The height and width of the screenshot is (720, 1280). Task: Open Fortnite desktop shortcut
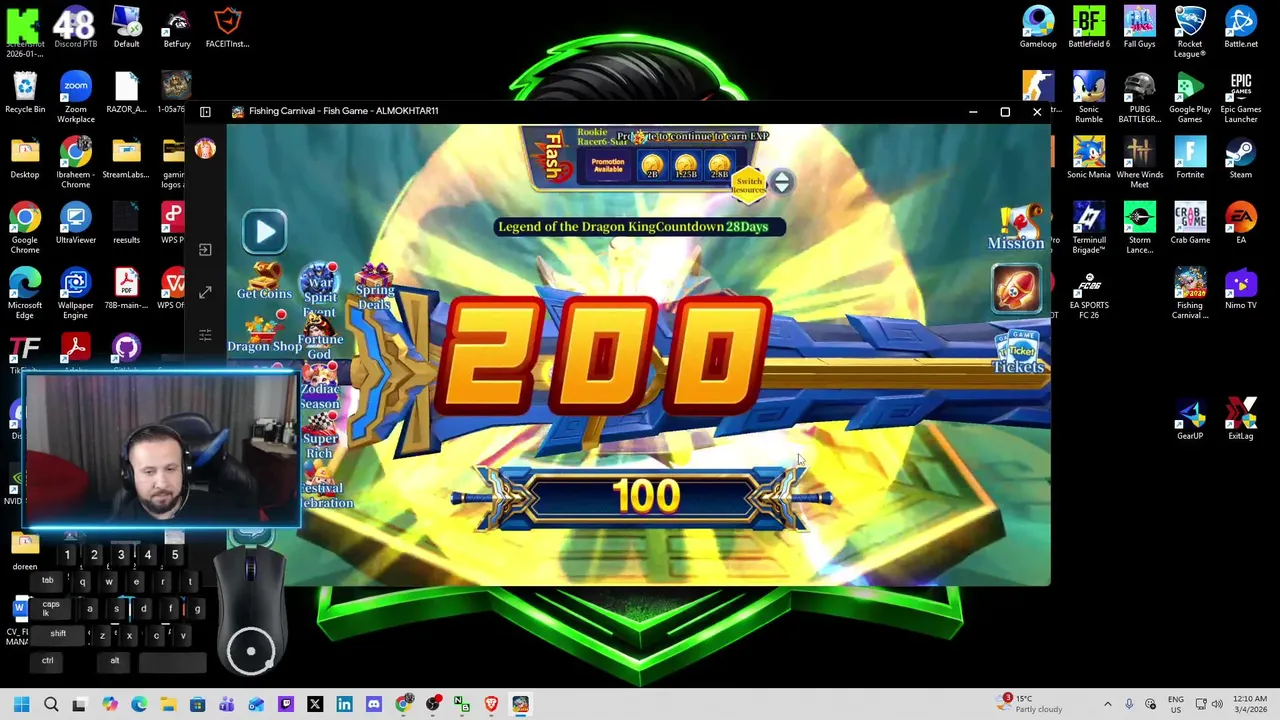tap(1190, 158)
